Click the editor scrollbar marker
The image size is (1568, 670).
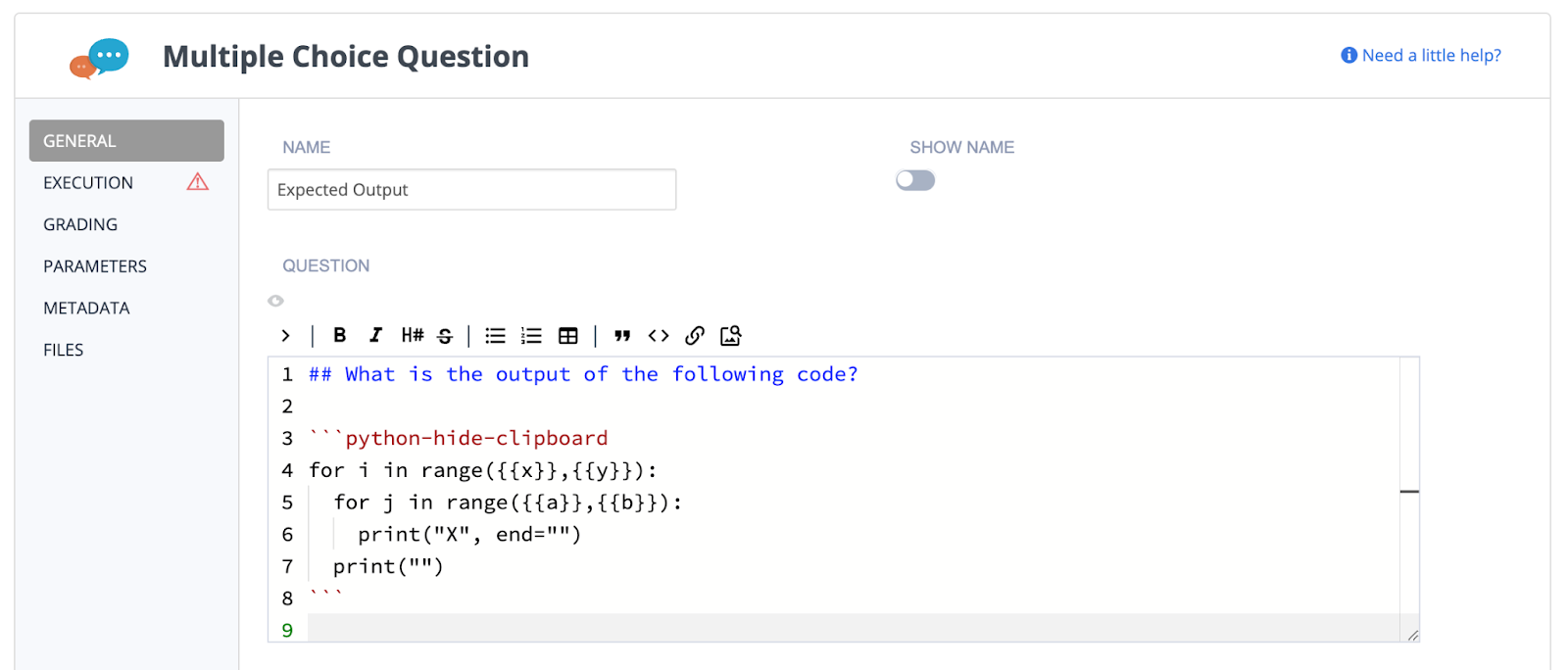click(x=1409, y=491)
